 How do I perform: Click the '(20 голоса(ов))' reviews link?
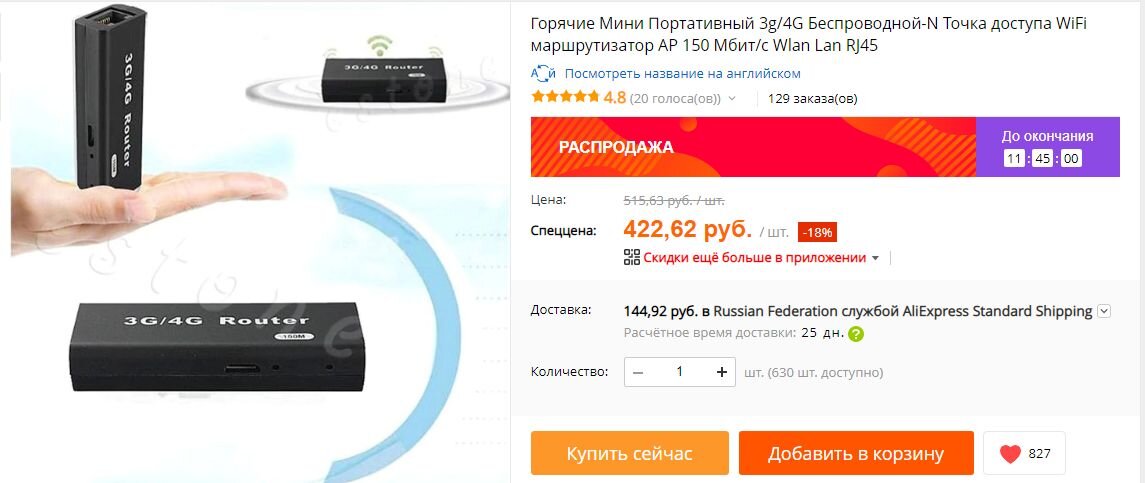(675, 98)
